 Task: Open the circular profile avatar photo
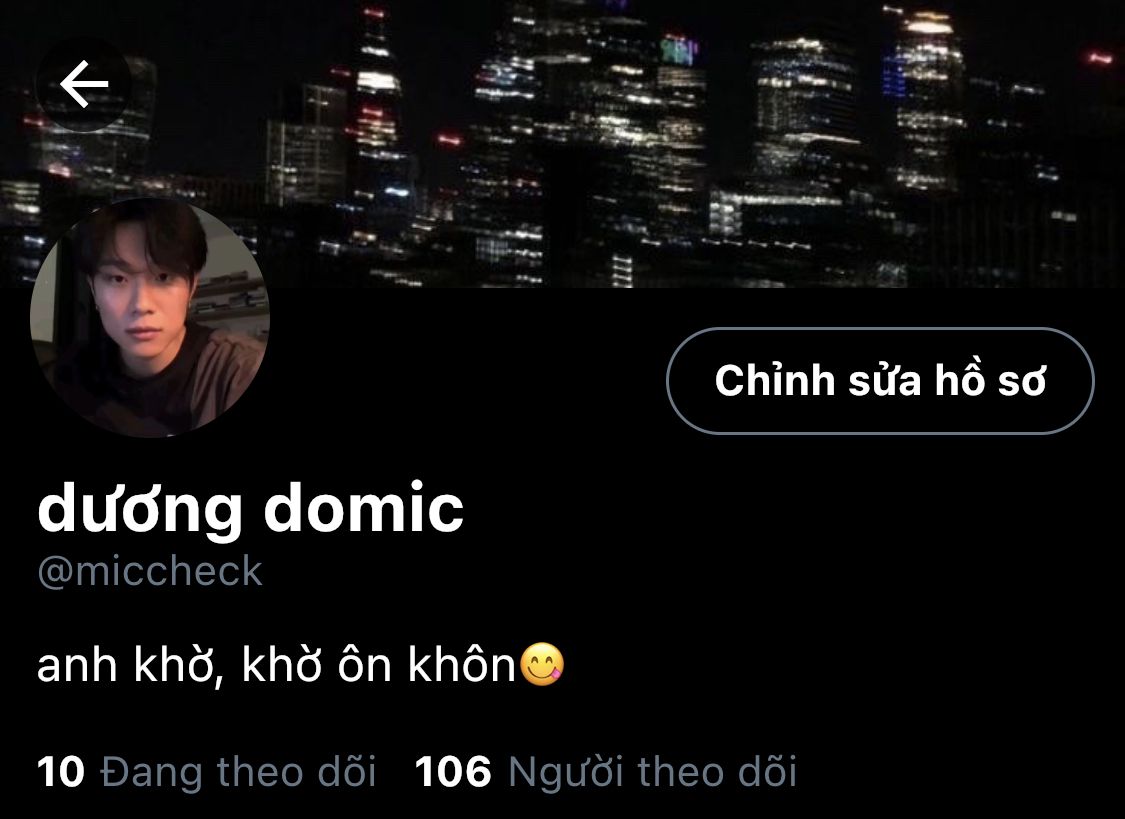[x=150, y=318]
